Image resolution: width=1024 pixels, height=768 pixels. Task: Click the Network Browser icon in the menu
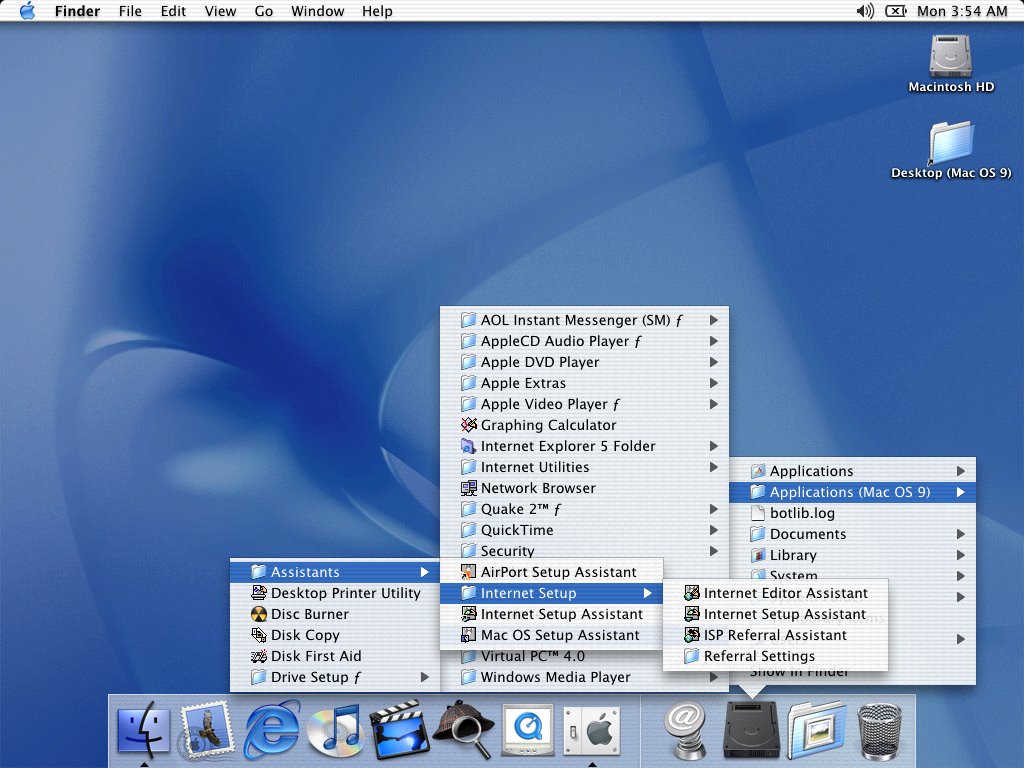pyautogui.click(x=468, y=488)
